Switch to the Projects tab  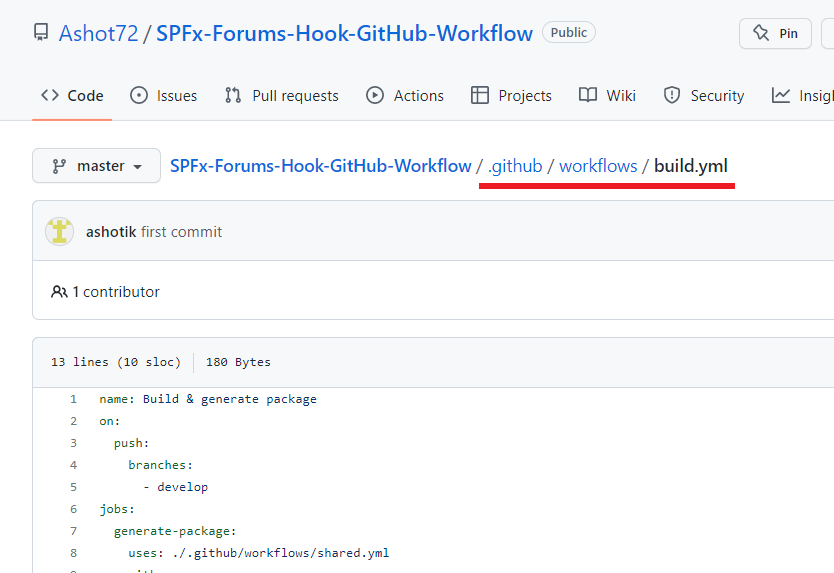pos(511,95)
